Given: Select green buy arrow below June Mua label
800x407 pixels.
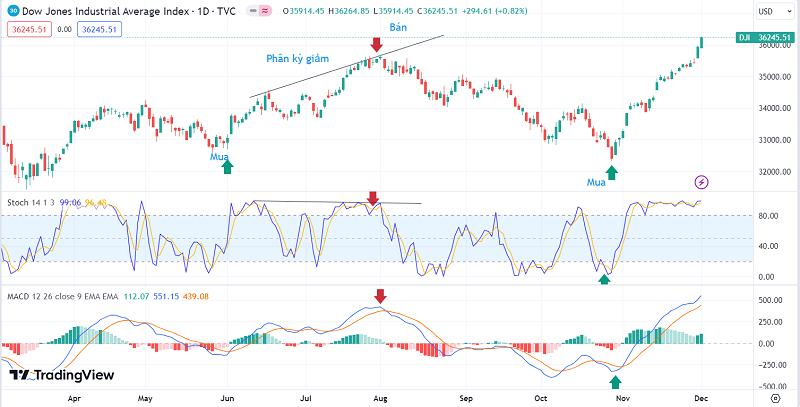Looking at the screenshot, I should [x=227, y=167].
